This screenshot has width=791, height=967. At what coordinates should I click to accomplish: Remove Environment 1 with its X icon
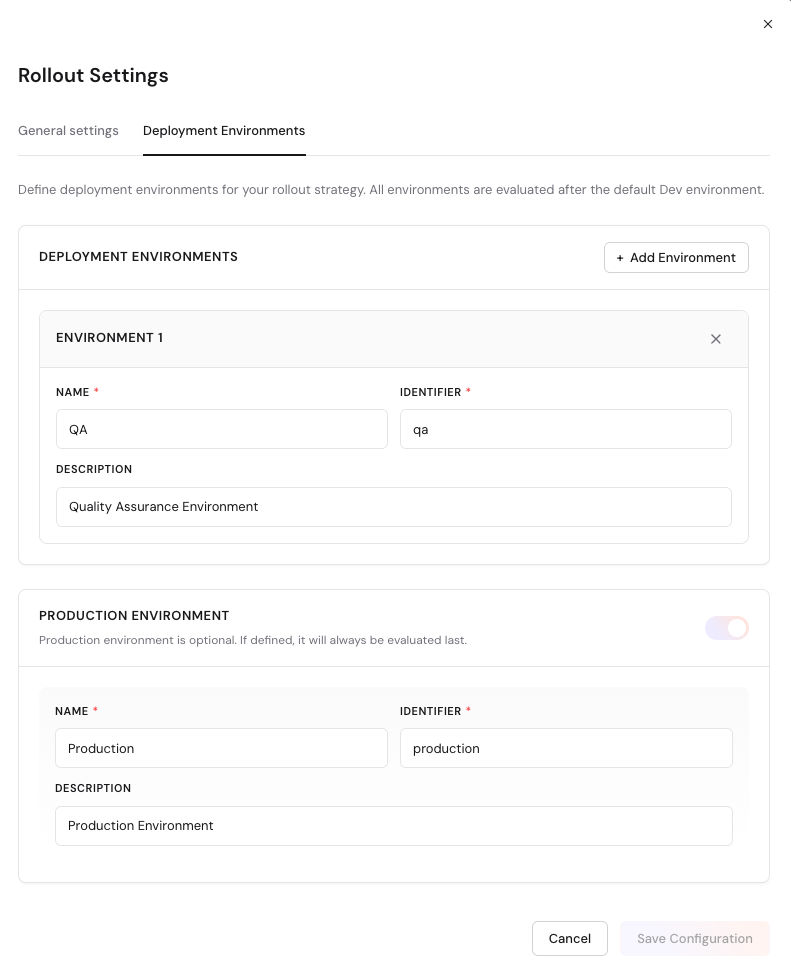point(716,339)
